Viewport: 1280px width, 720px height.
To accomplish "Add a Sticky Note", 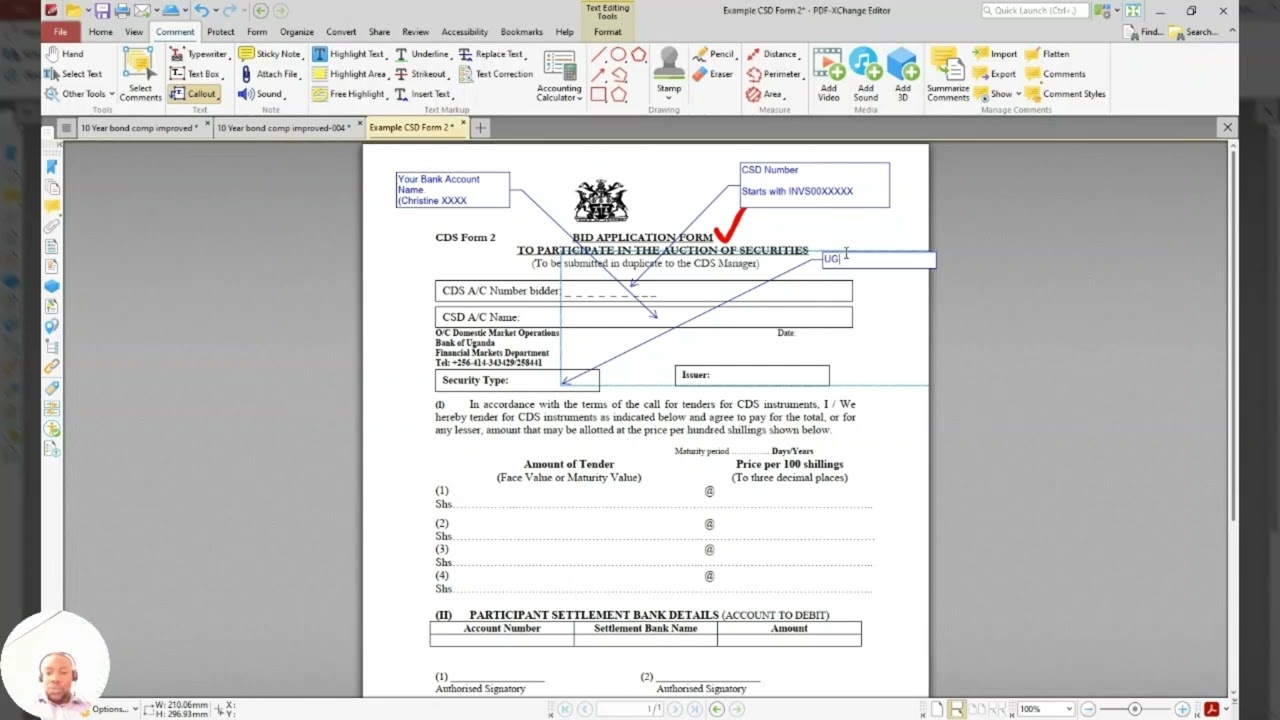I will [x=270, y=54].
